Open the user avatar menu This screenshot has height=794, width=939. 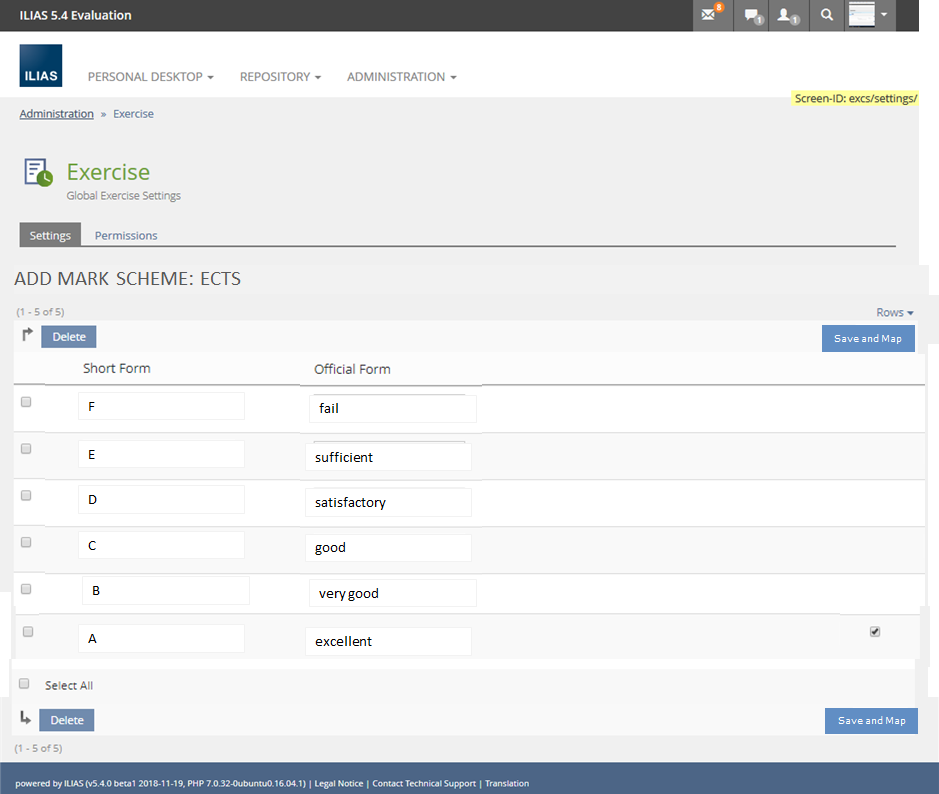click(868, 15)
